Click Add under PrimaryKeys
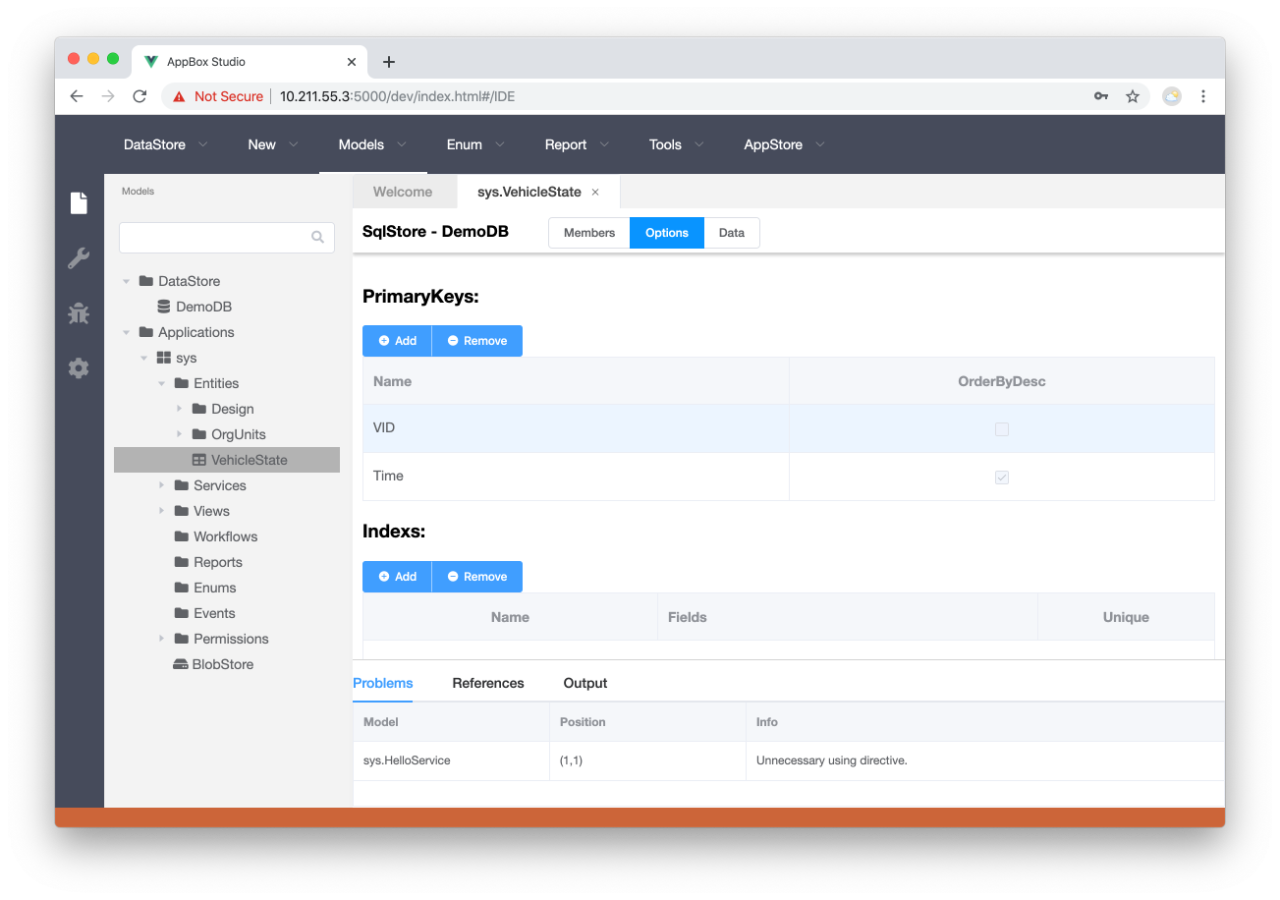 397,341
